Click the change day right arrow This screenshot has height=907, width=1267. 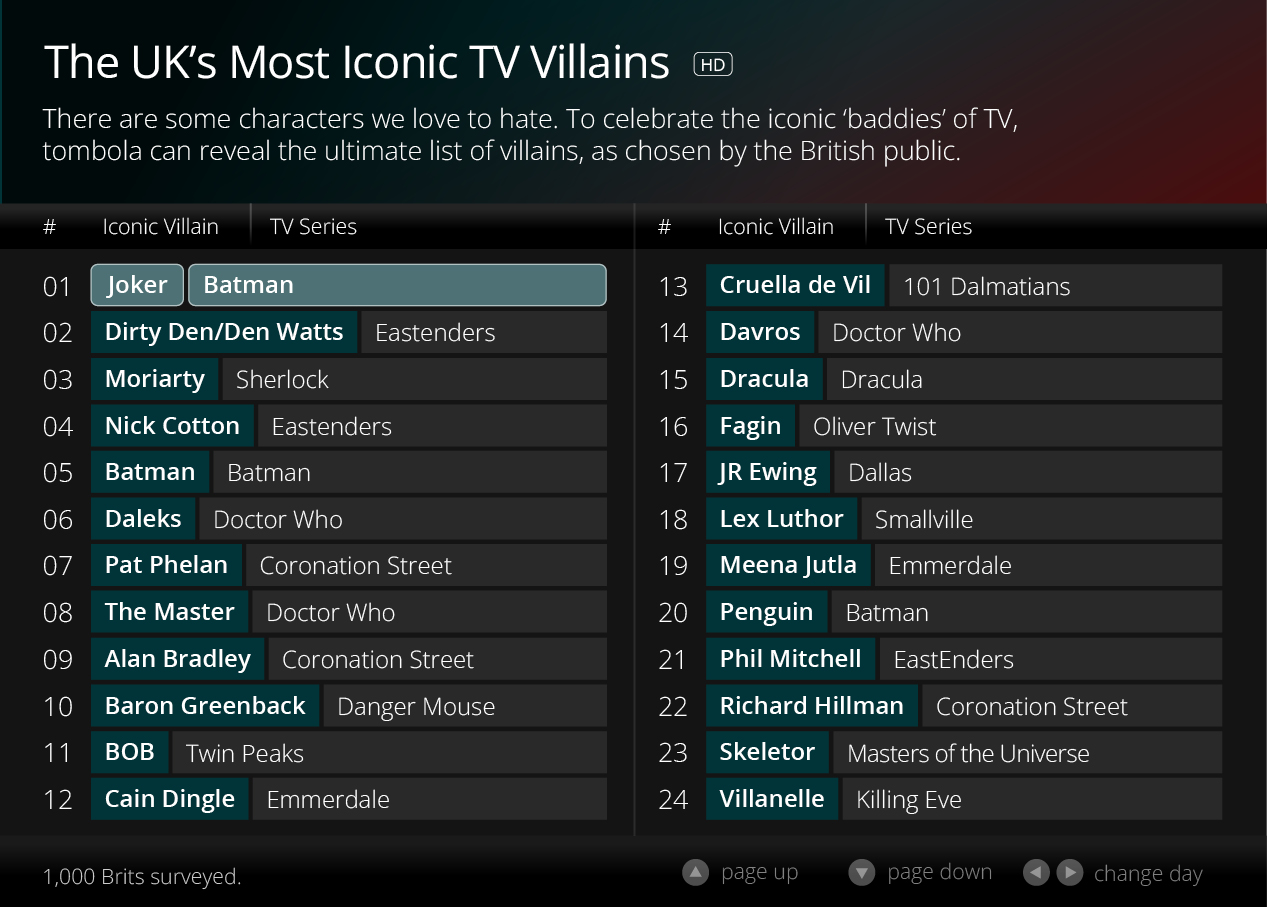point(1069,873)
